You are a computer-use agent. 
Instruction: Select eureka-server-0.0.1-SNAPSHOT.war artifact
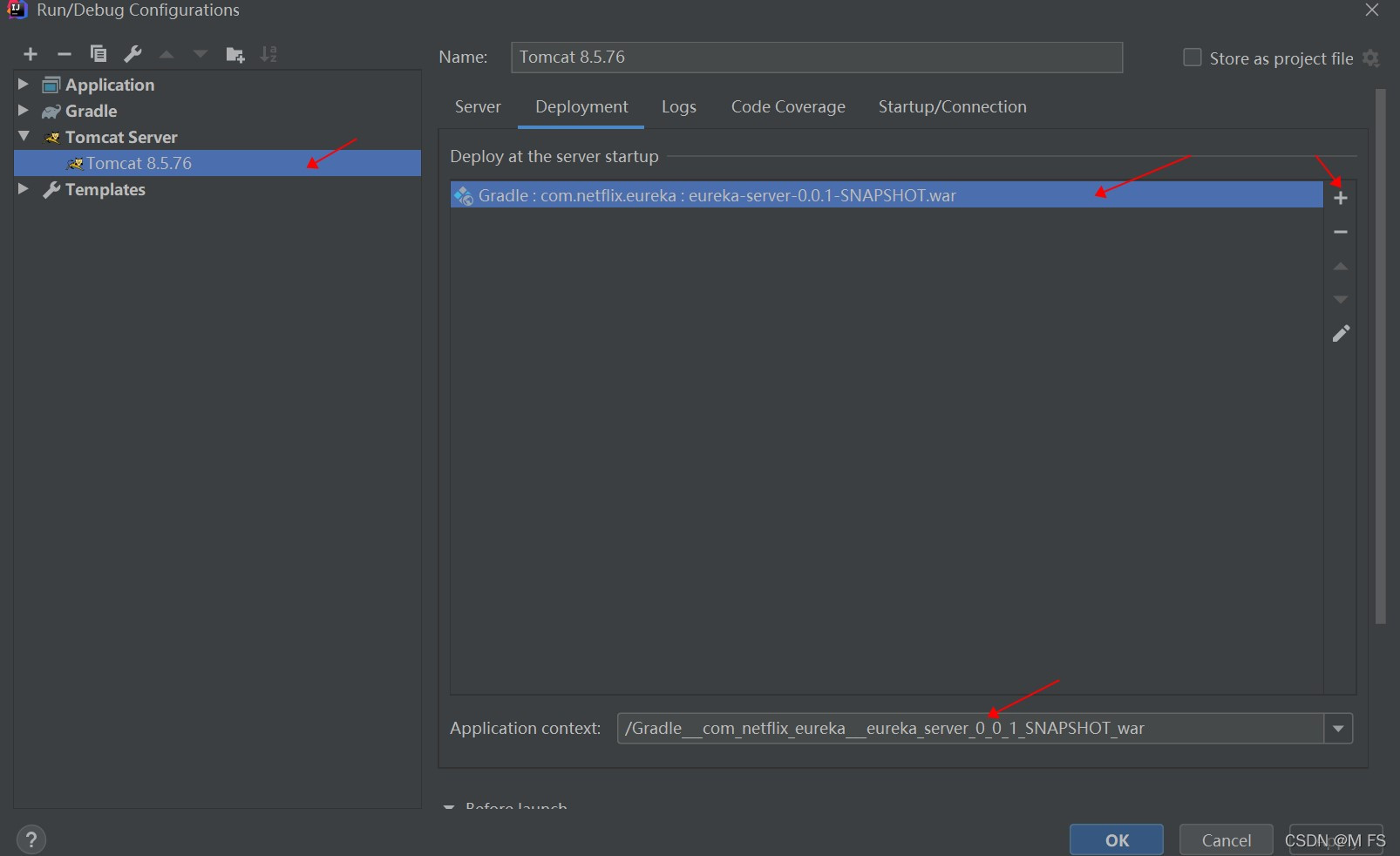pyautogui.click(x=887, y=195)
